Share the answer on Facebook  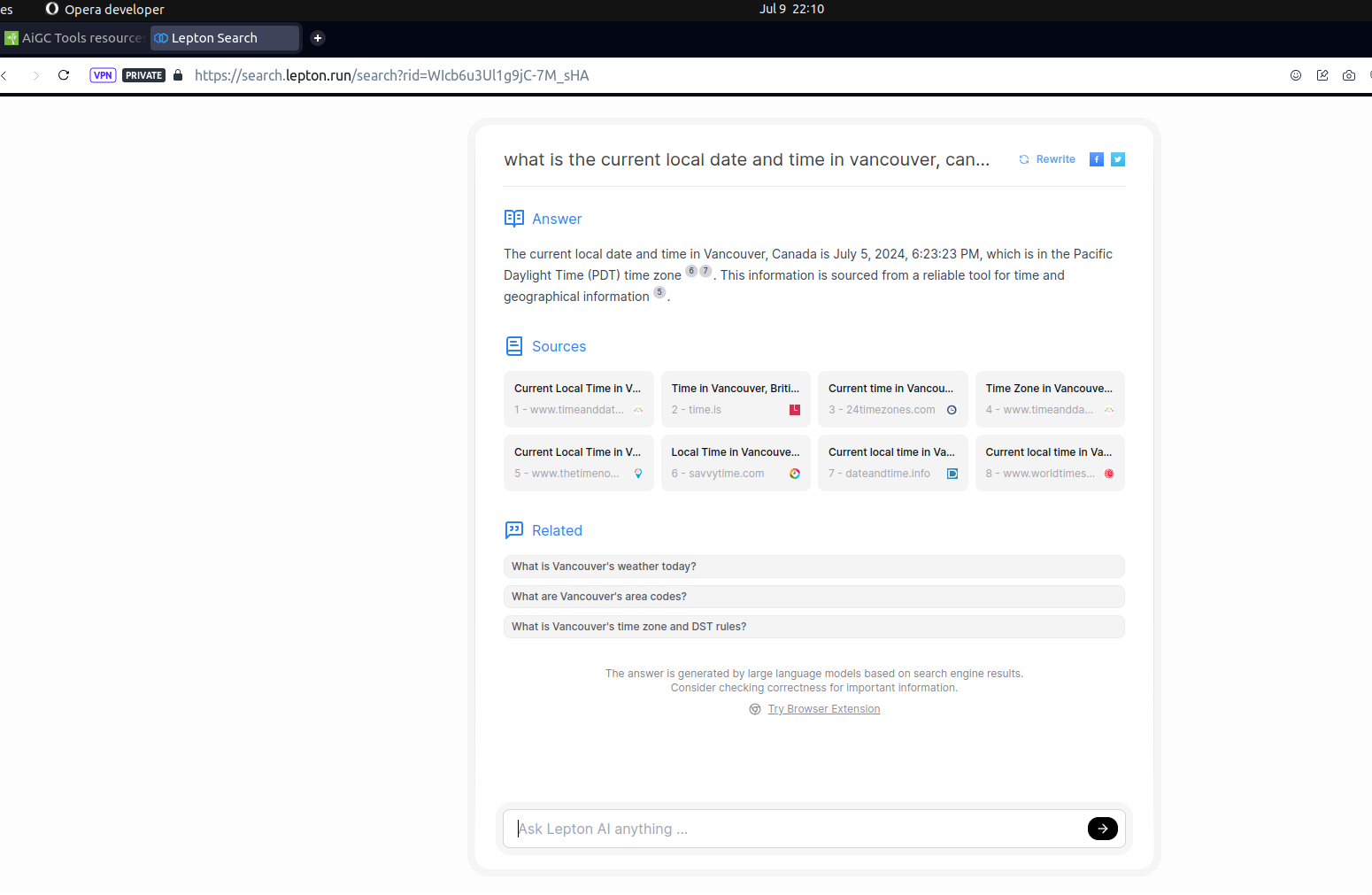(x=1097, y=159)
